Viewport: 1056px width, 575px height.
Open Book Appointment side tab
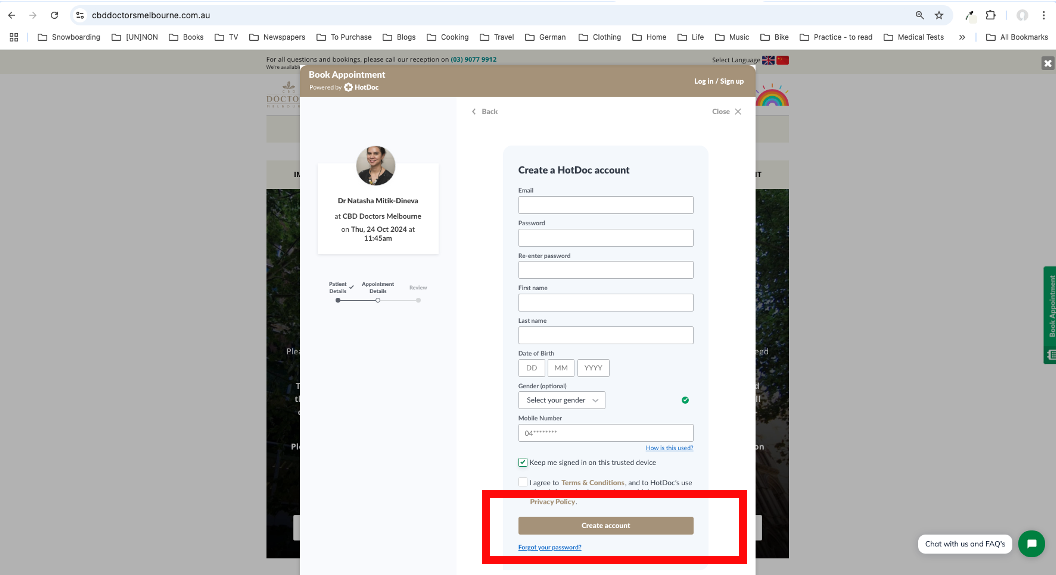pos(1050,315)
